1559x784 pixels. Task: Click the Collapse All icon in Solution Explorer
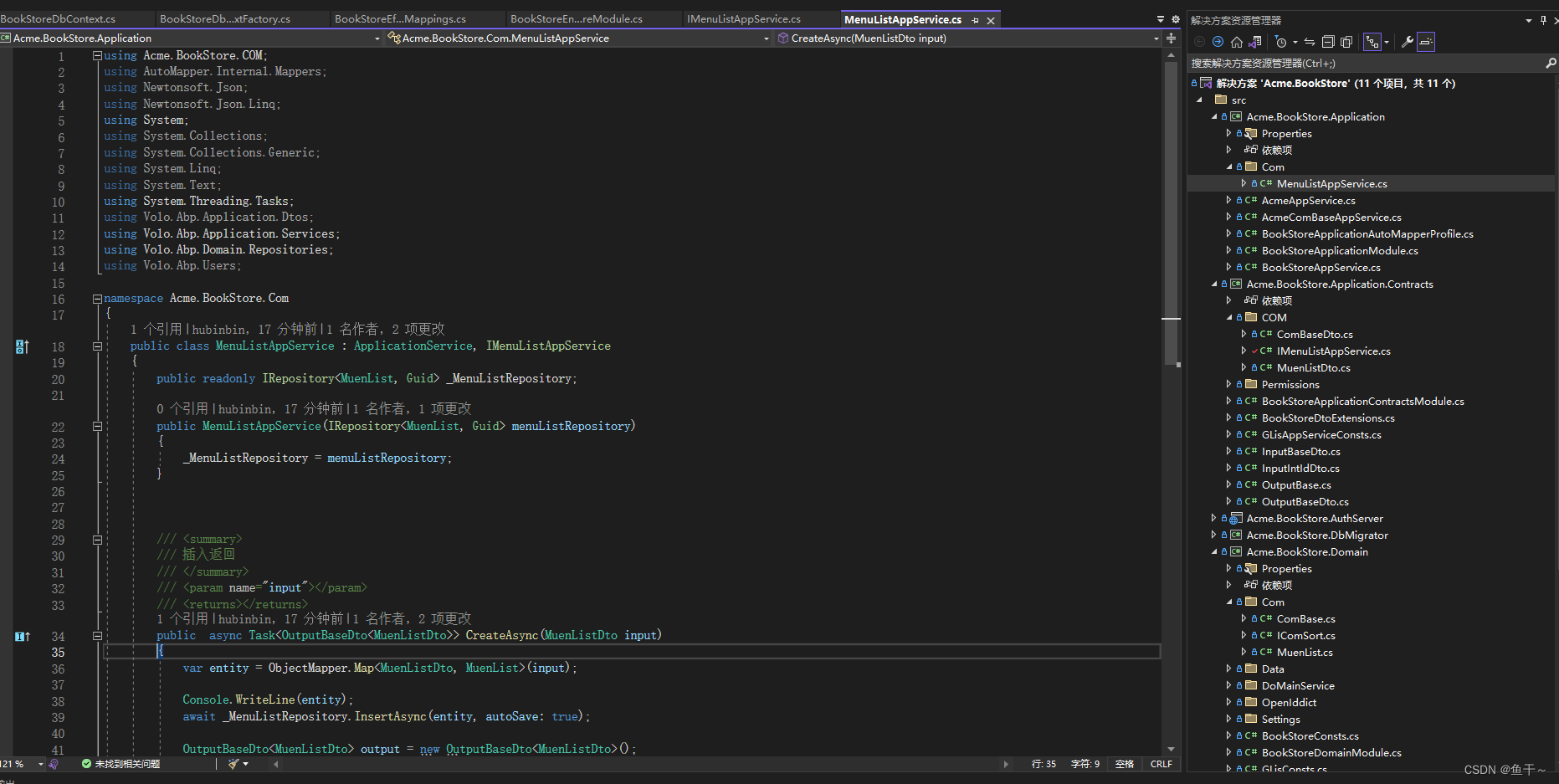click(1328, 42)
